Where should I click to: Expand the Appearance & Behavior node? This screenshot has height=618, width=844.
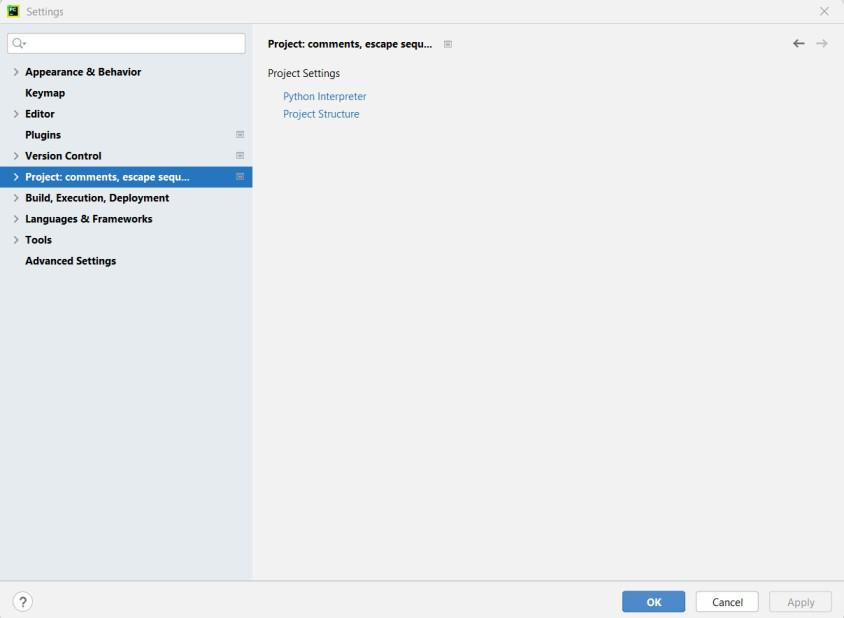tap(16, 72)
